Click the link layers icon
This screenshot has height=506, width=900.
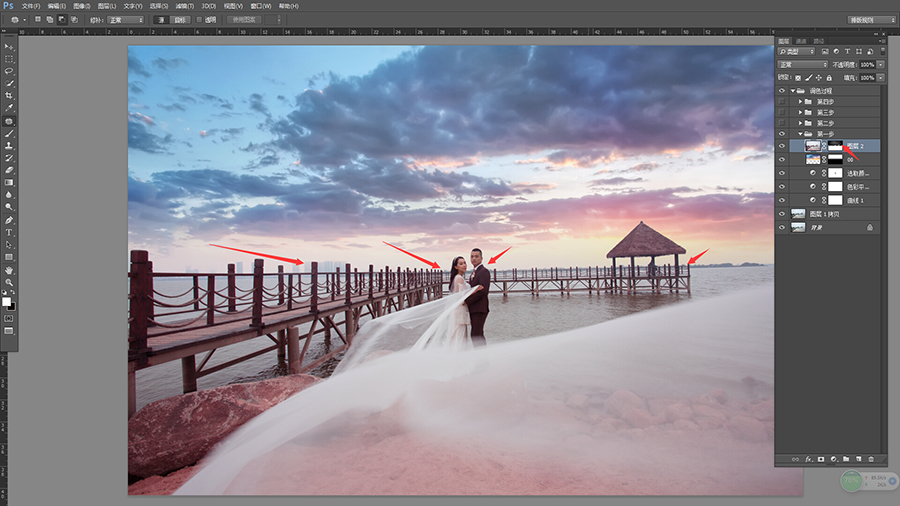coord(795,459)
